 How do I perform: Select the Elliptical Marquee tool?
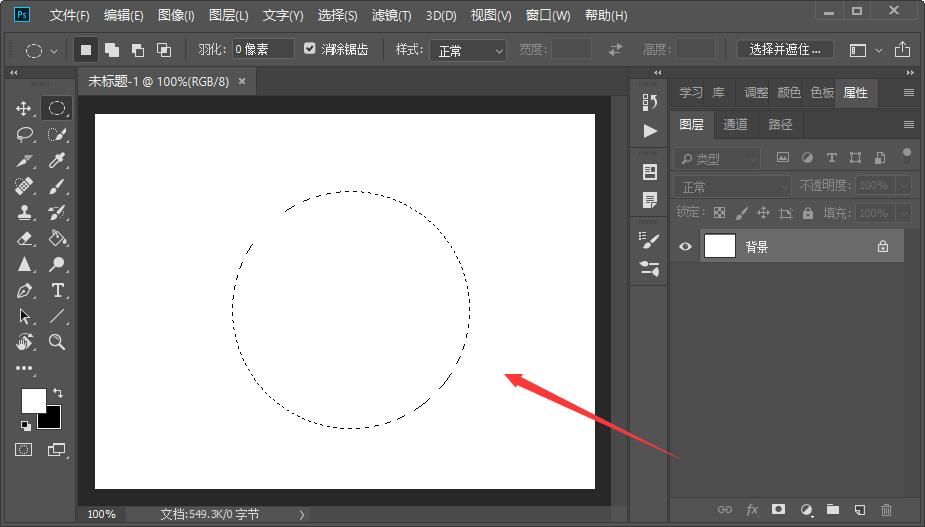57,109
